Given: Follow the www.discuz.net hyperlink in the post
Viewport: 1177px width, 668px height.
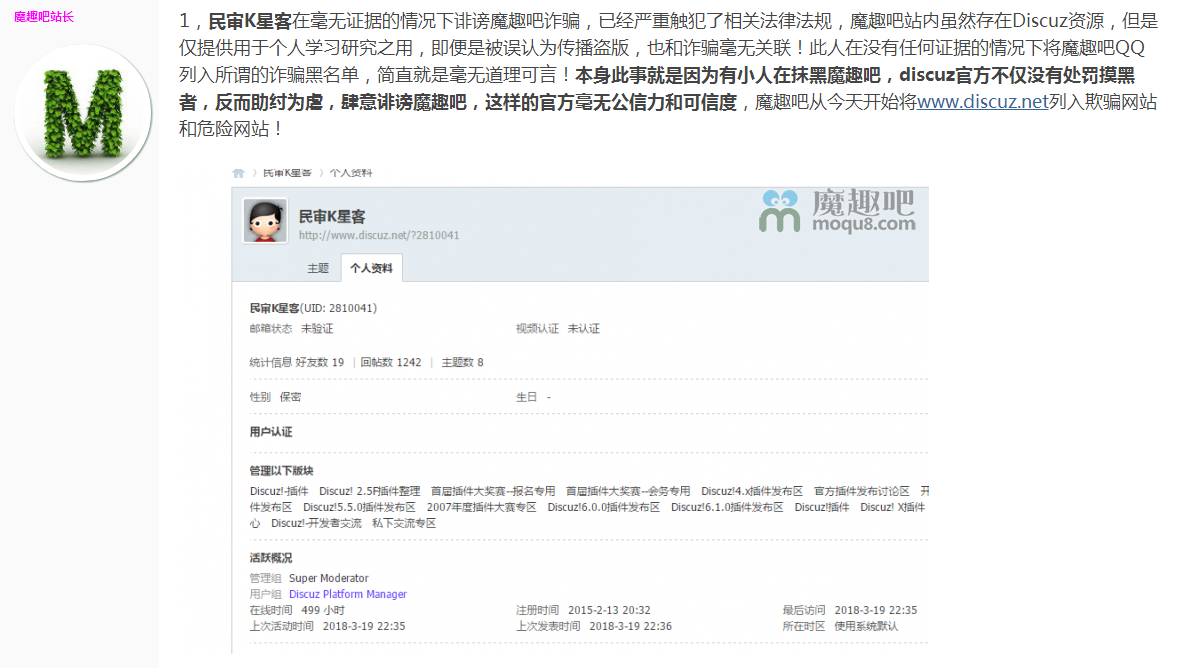Looking at the screenshot, I should point(982,101).
